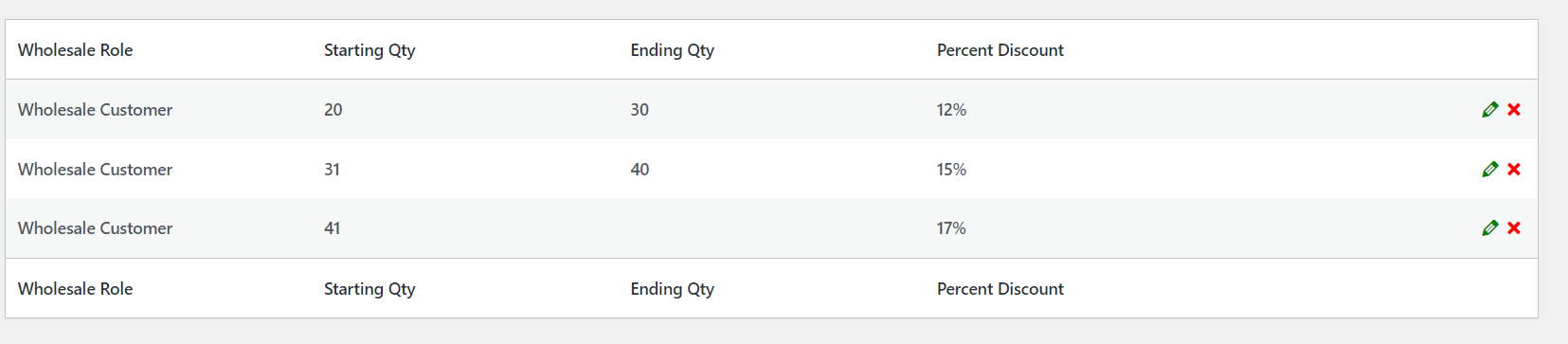
Task: Select the row starting at quantity 31
Action: coord(771,169)
